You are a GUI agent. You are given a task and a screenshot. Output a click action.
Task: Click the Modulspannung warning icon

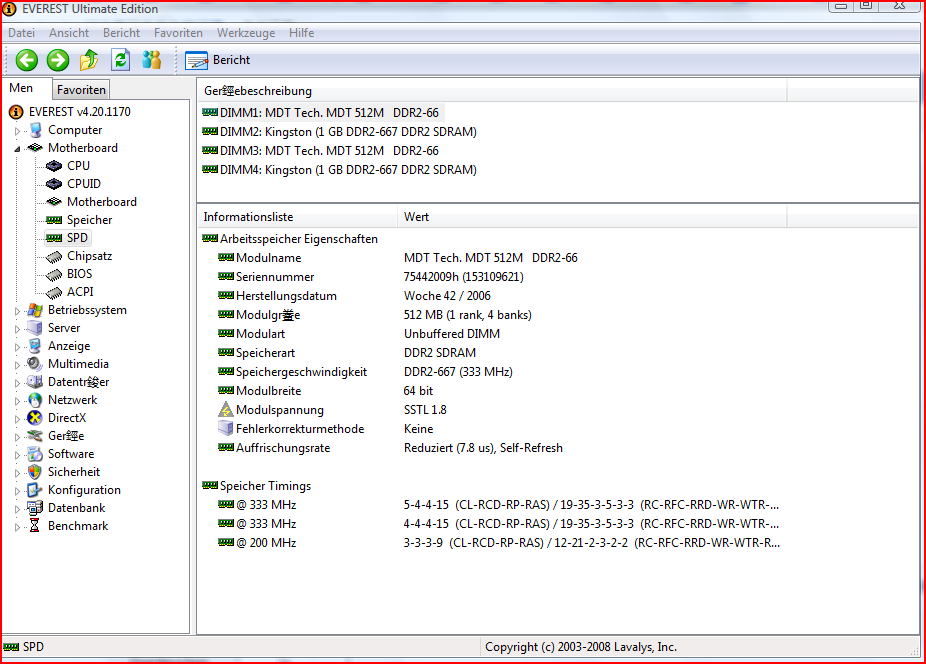[226, 409]
